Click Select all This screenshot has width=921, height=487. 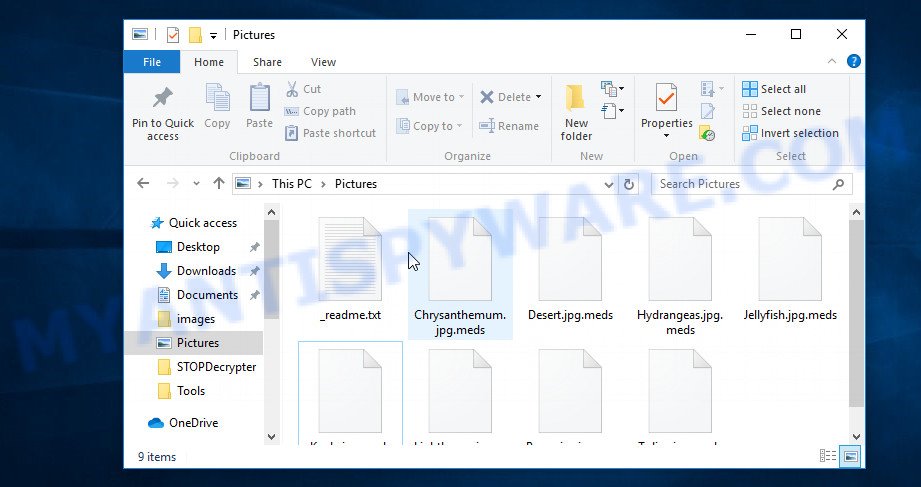pos(774,89)
